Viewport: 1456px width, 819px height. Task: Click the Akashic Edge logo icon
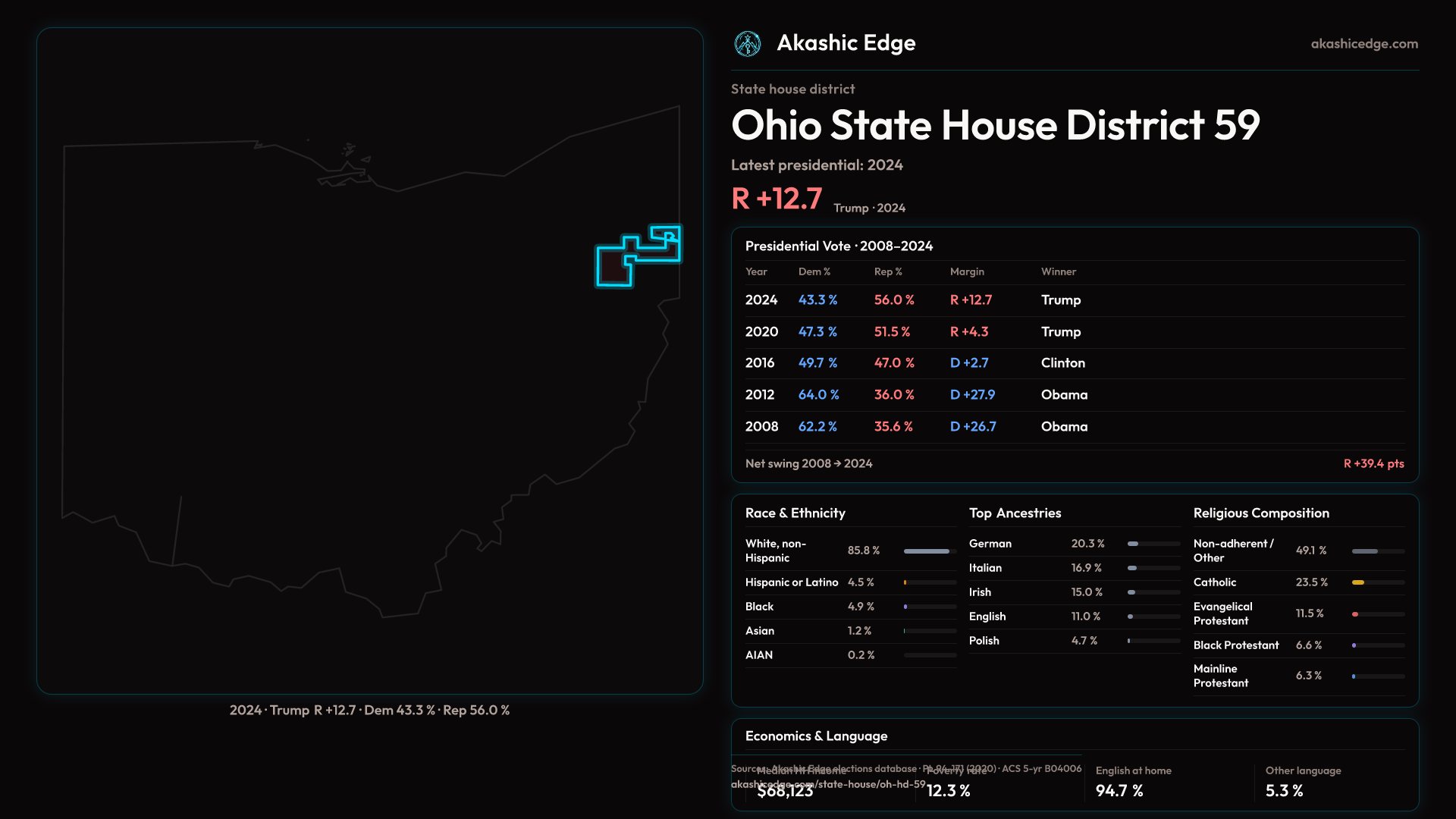(x=748, y=44)
